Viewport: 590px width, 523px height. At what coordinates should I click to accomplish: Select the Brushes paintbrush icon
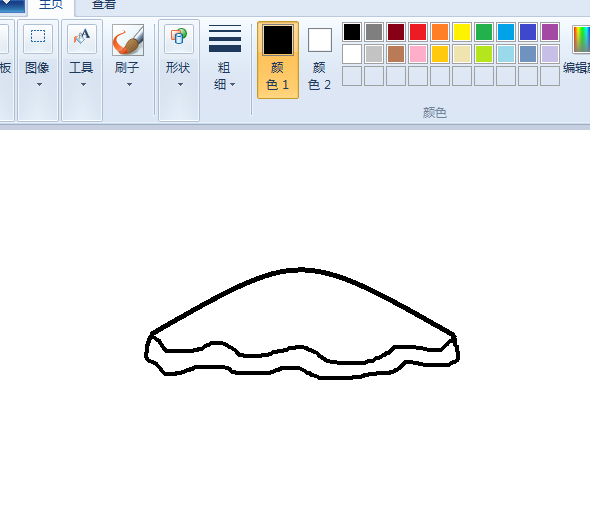(128, 40)
